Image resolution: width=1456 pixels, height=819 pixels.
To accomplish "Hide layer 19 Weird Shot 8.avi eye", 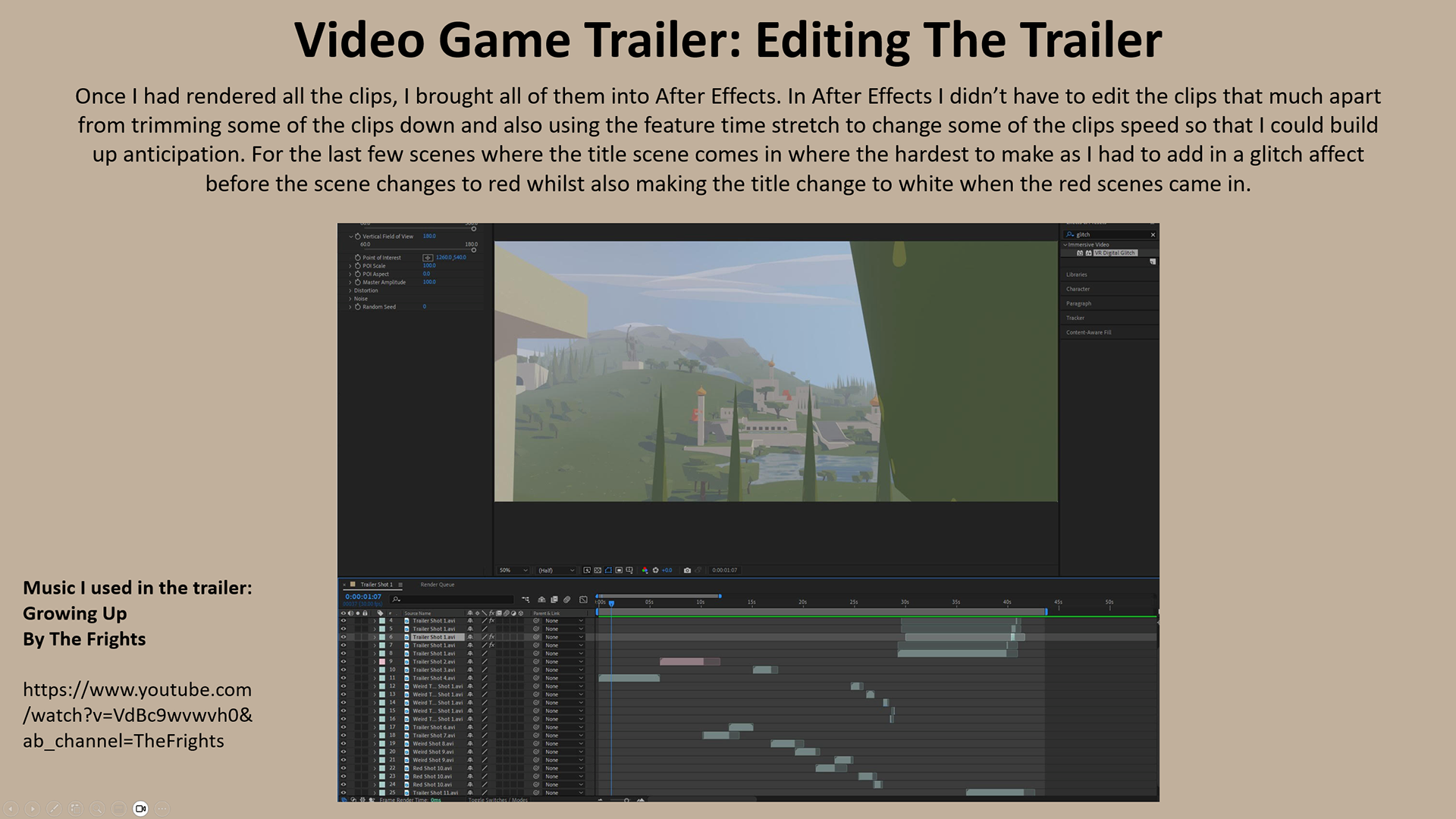I will (x=344, y=743).
